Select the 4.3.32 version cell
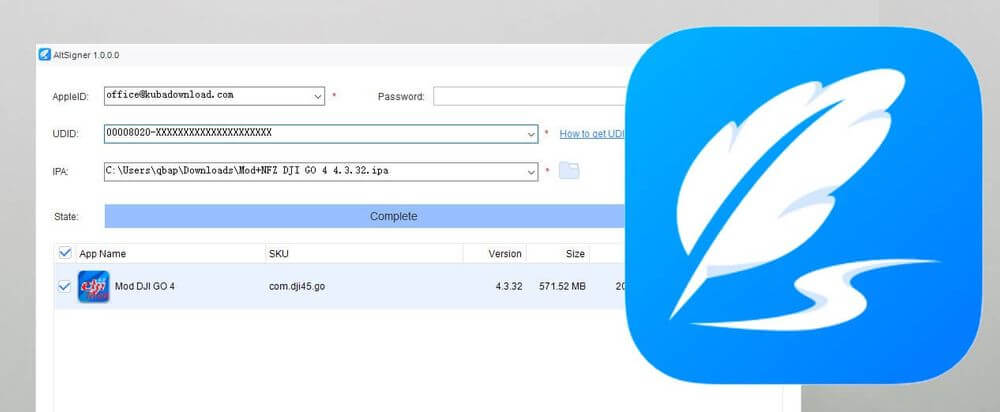This screenshot has height=412, width=1000. click(508, 286)
